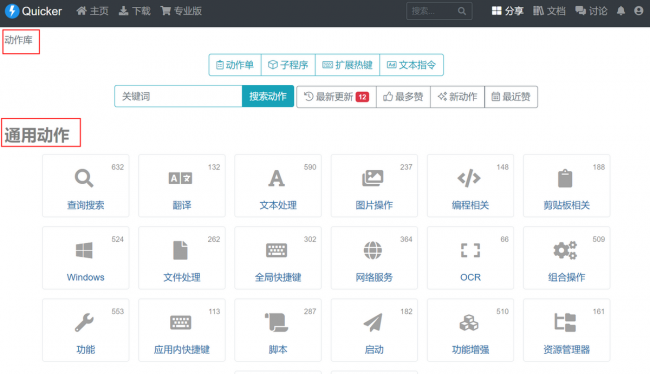Open the Windows logo category icon
650x374 pixels.
point(84,250)
